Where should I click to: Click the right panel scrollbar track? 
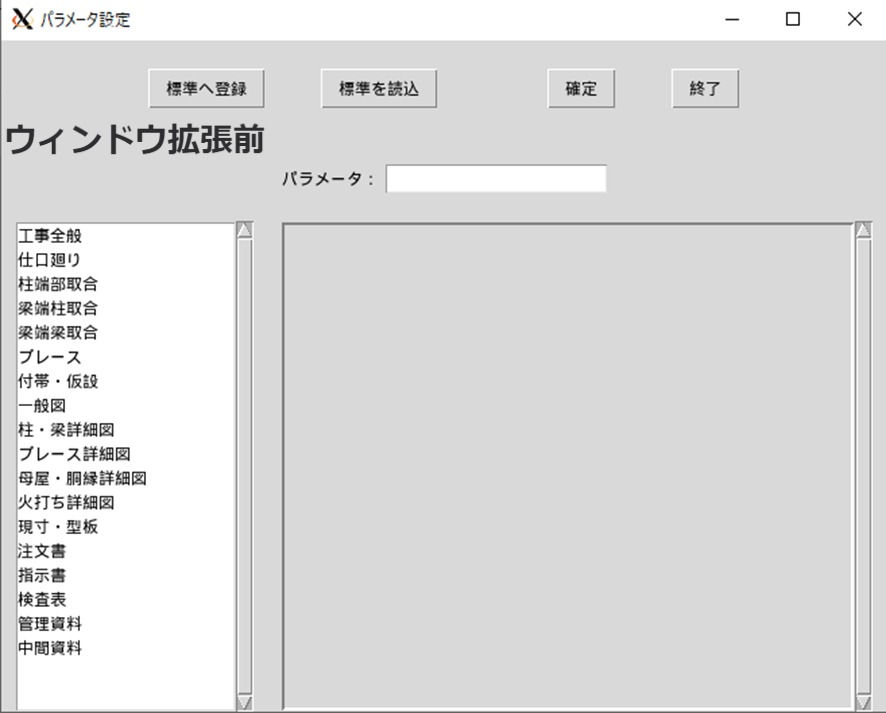point(863,466)
